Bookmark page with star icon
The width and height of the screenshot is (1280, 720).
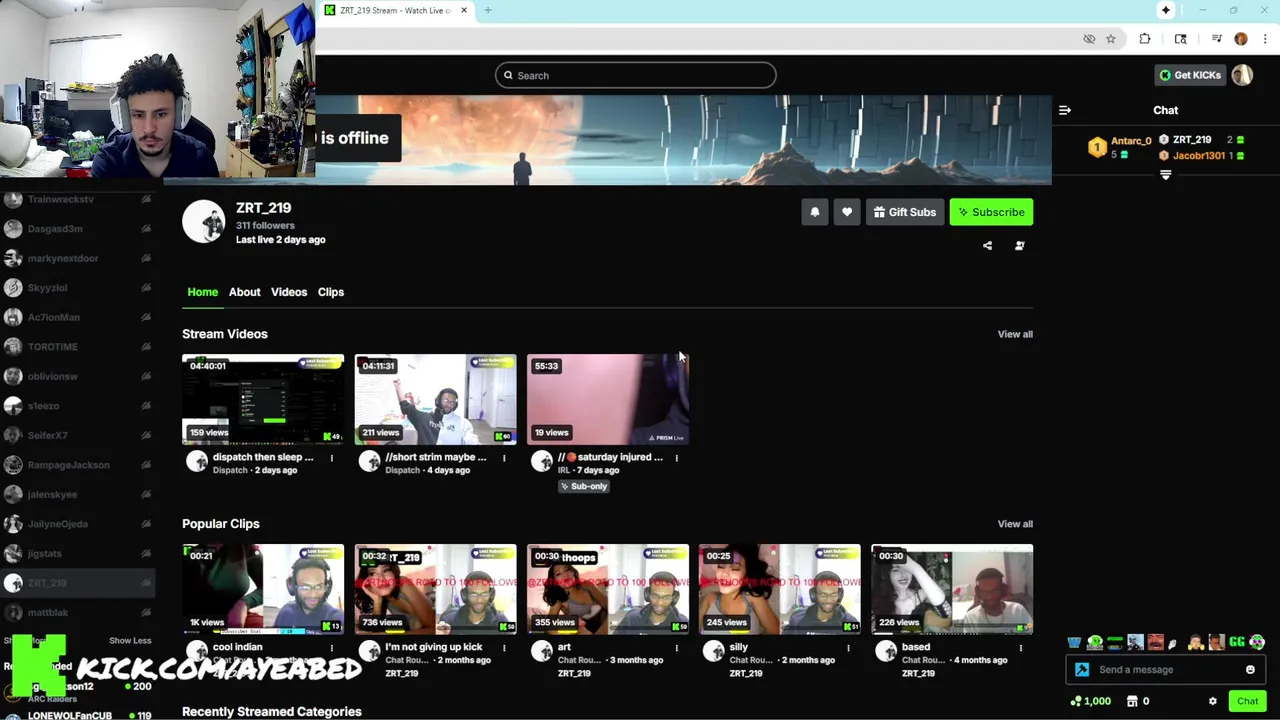click(1110, 39)
